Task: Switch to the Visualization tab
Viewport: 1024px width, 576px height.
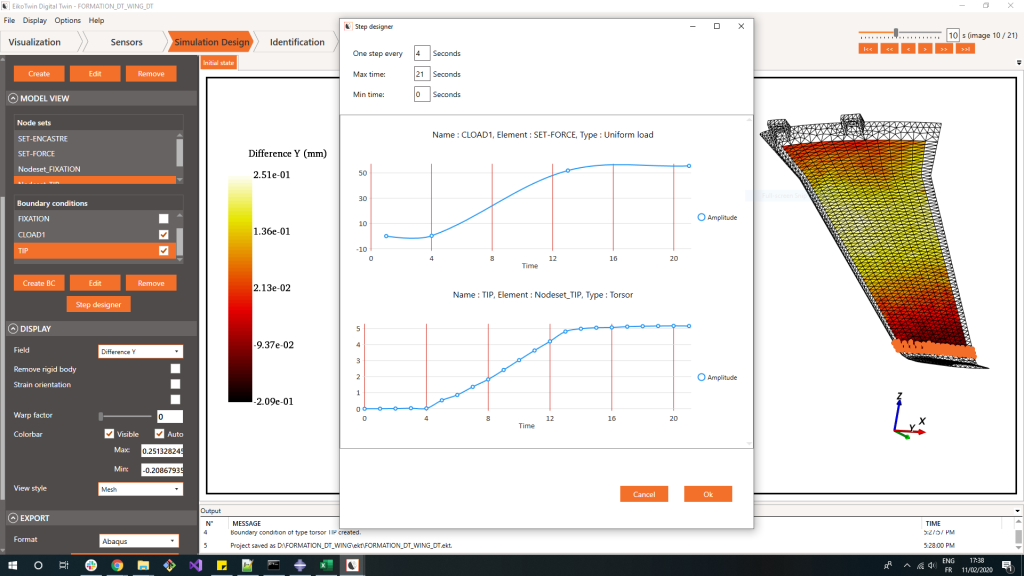Action: point(35,42)
